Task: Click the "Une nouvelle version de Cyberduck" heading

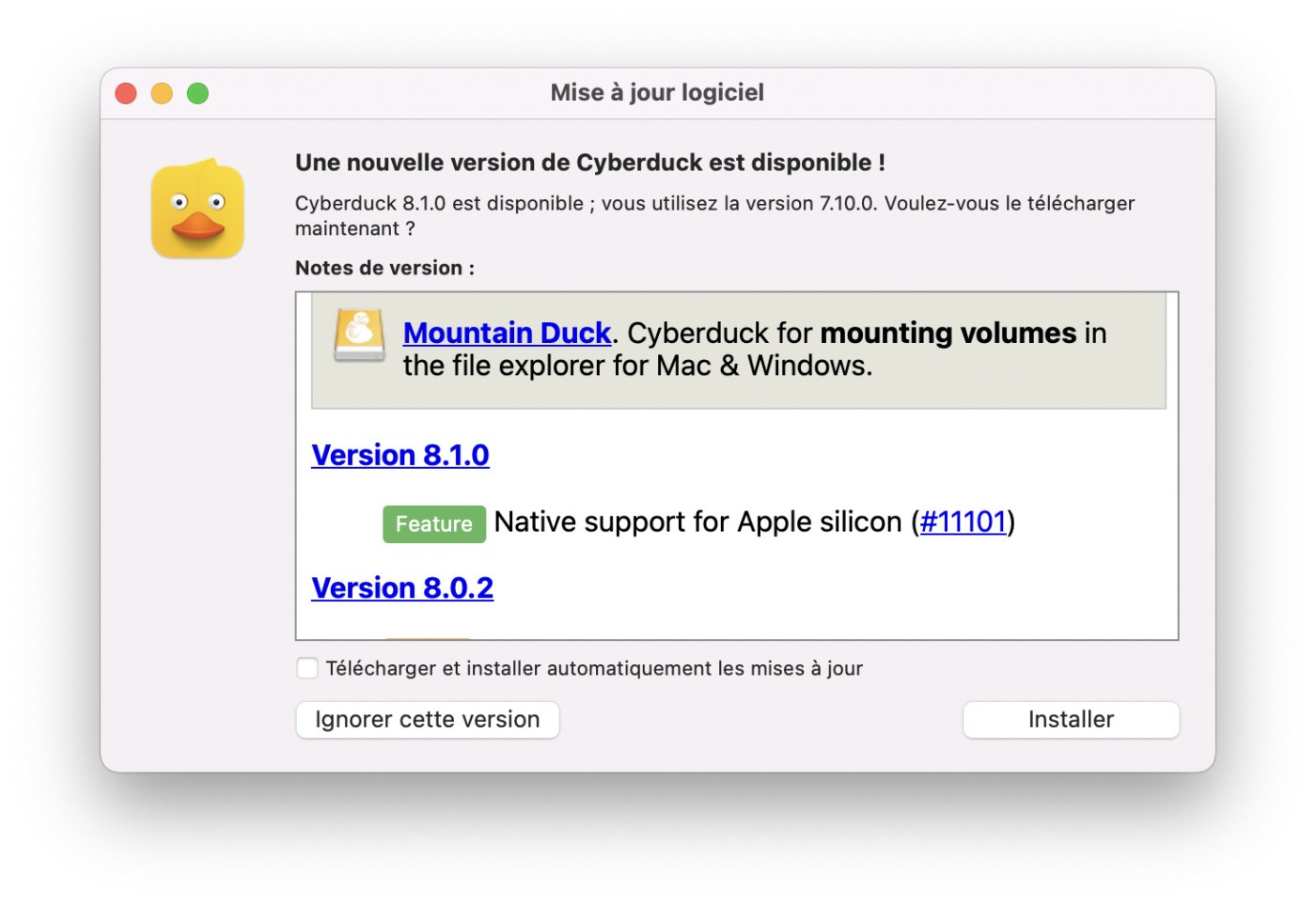Action: 590,163
